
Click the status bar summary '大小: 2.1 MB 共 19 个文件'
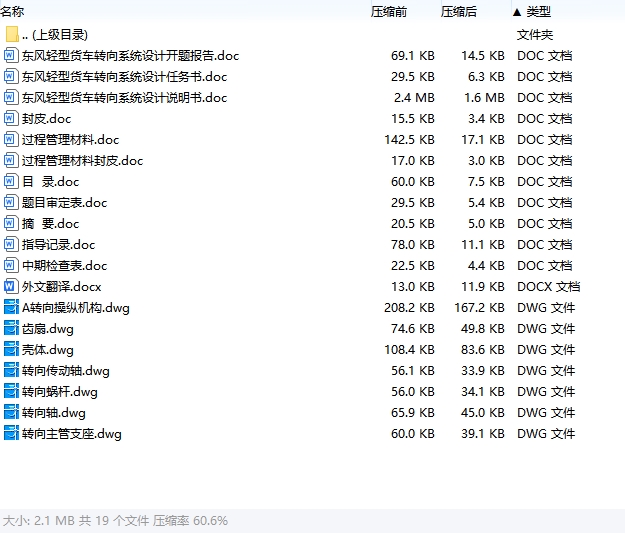click(x=76, y=521)
